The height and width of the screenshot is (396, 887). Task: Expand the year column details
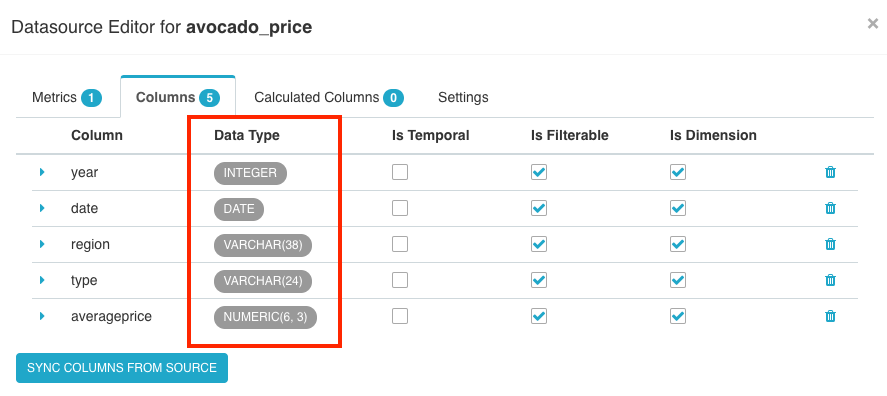point(42,172)
